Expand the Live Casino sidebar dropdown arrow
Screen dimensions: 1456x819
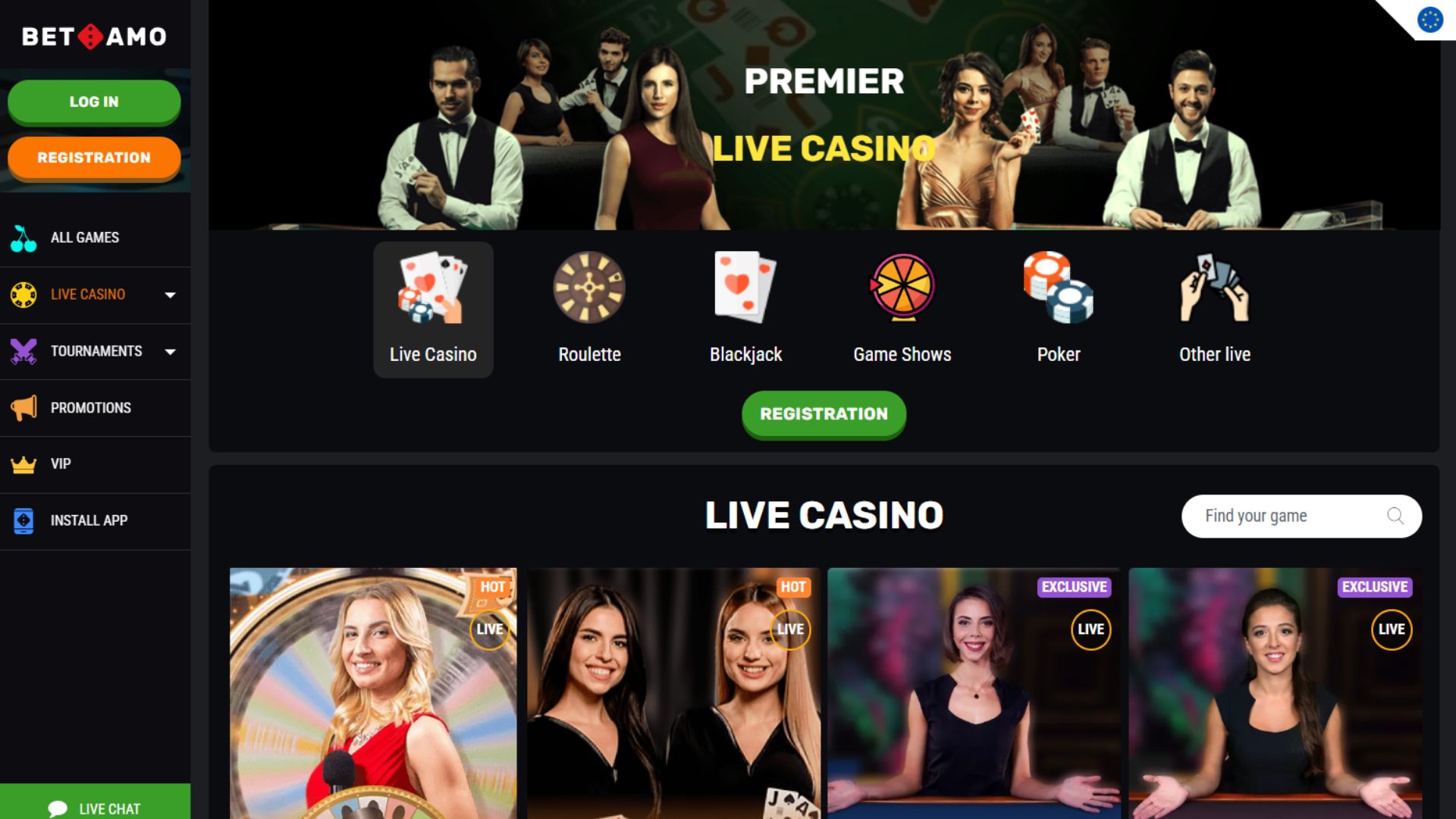[171, 295]
